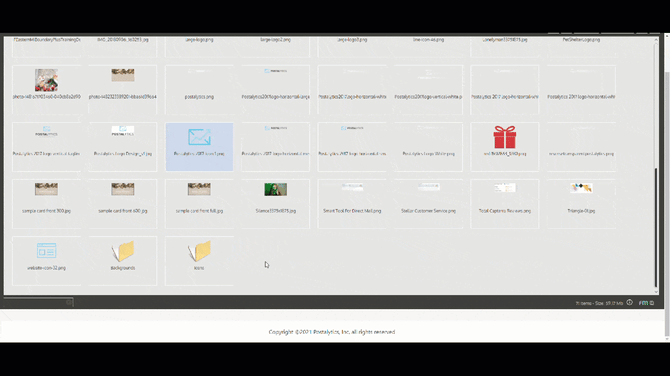670x376 pixels.
Task: Select Postalytics Logo Design_v1.jpg thumbnail
Action: [123, 131]
